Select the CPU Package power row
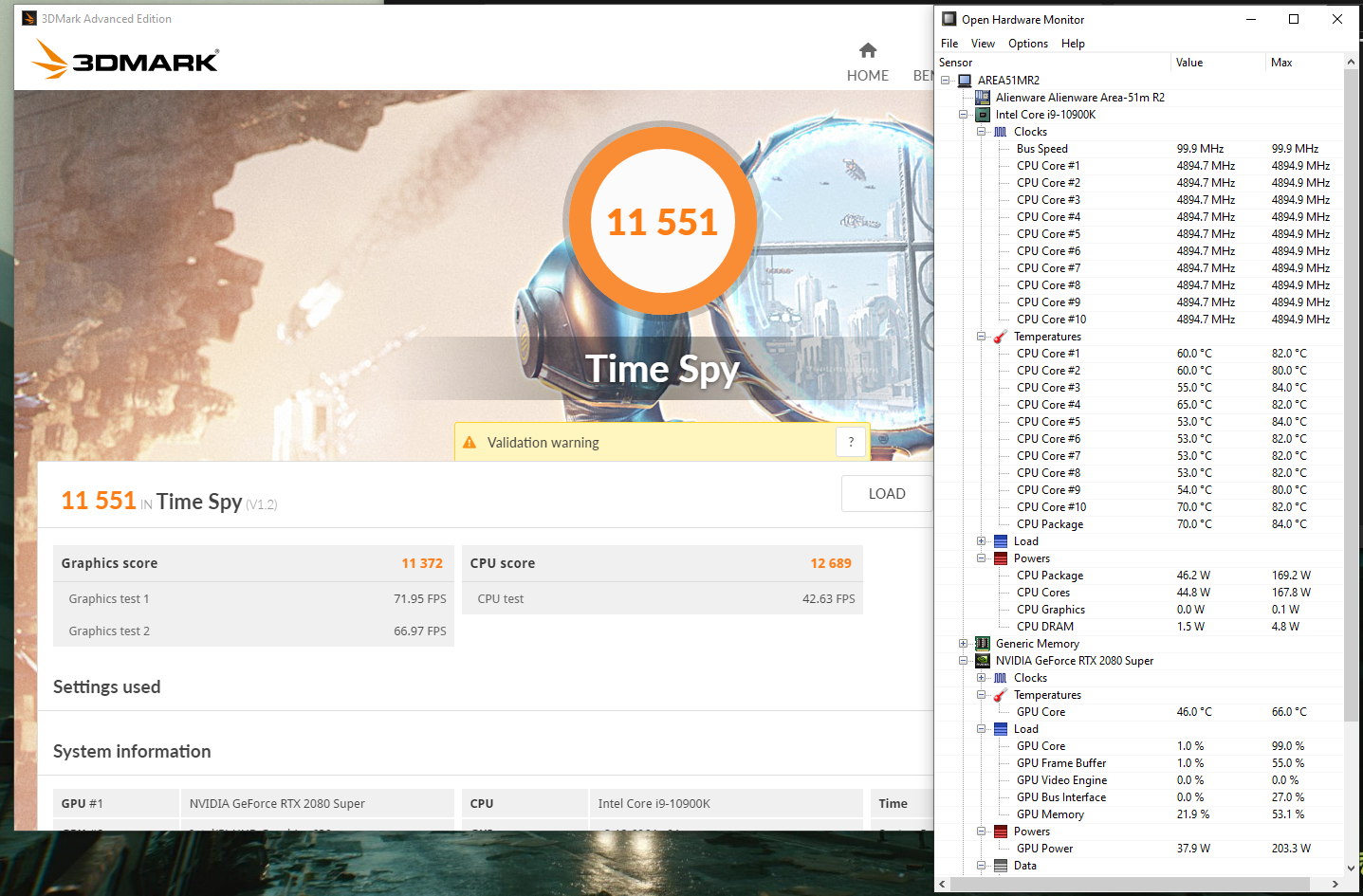 1140,576
